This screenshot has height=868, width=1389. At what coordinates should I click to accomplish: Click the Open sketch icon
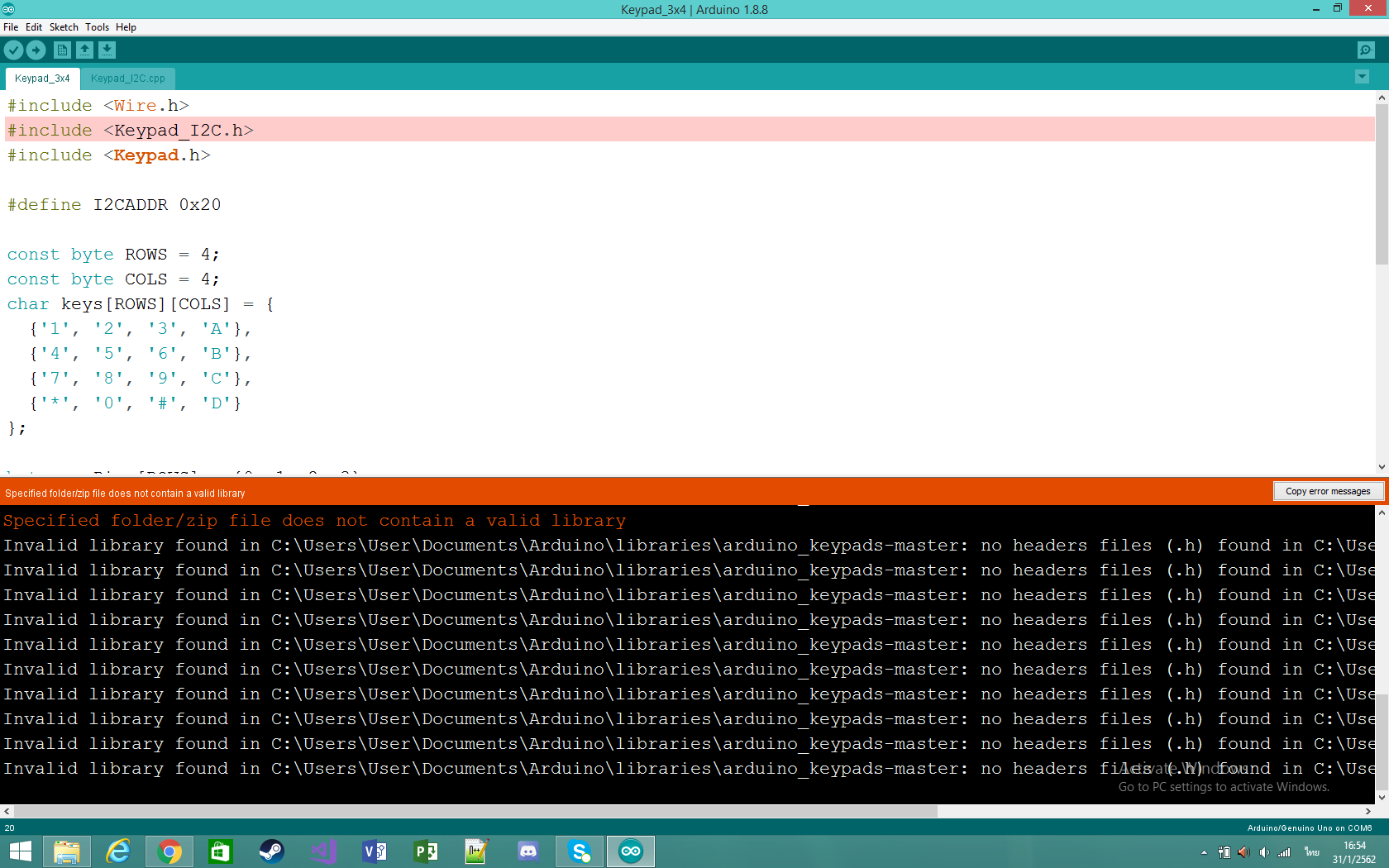(x=84, y=50)
